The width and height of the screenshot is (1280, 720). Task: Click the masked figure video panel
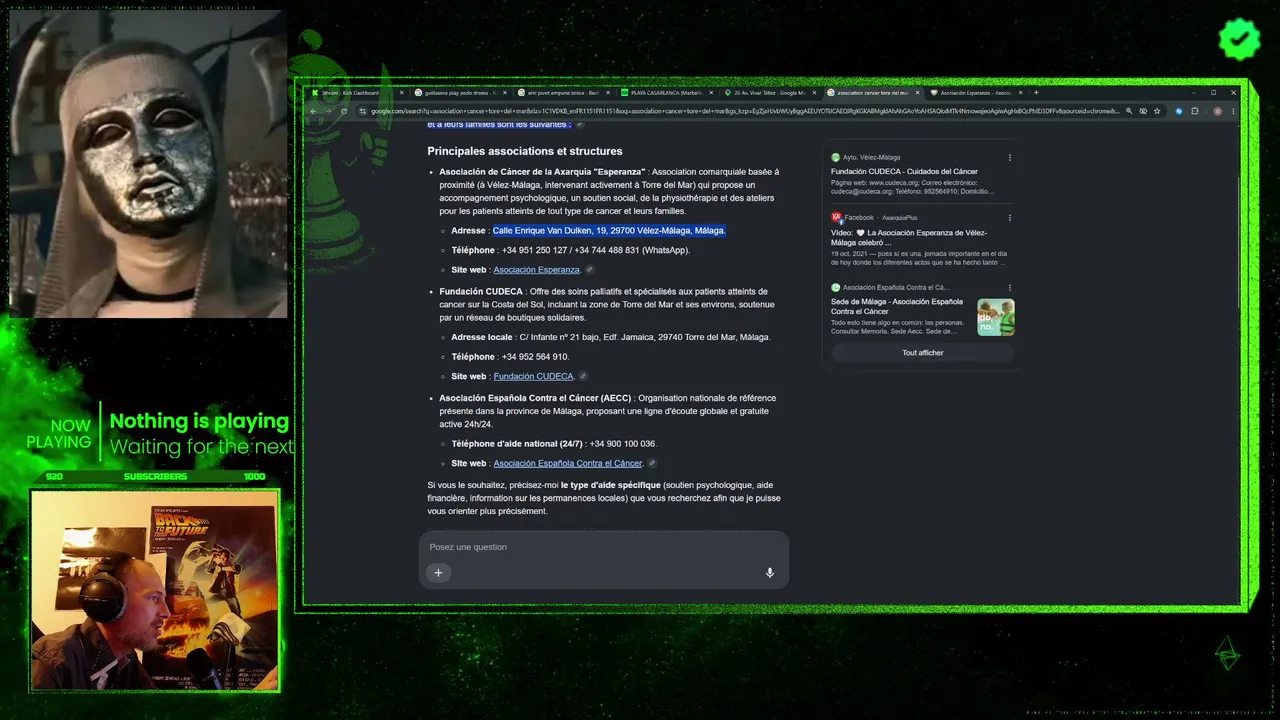point(148,164)
